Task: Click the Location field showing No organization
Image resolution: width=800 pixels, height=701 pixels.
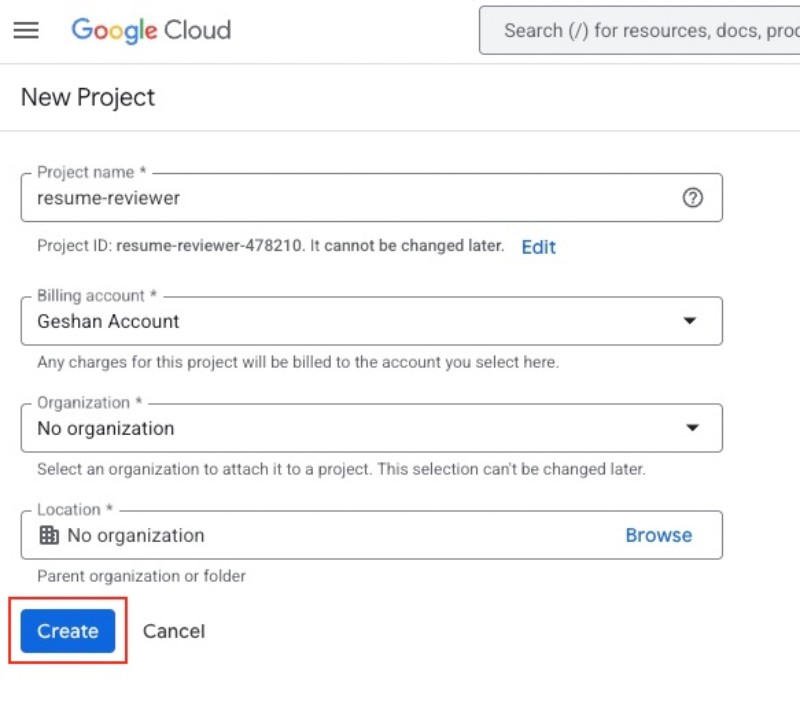Action: coord(300,534)
